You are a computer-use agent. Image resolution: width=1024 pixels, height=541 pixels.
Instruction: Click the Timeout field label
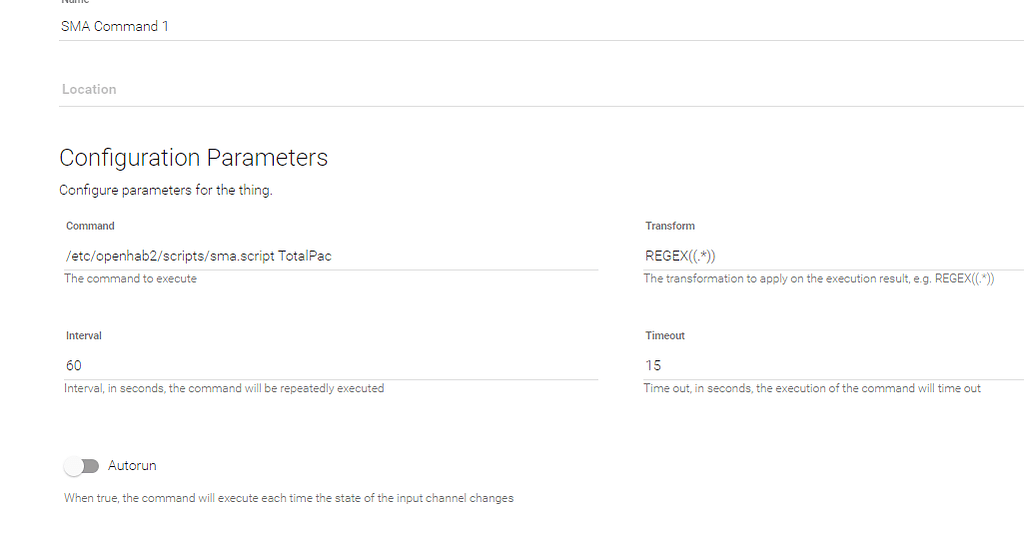[665, 336]
